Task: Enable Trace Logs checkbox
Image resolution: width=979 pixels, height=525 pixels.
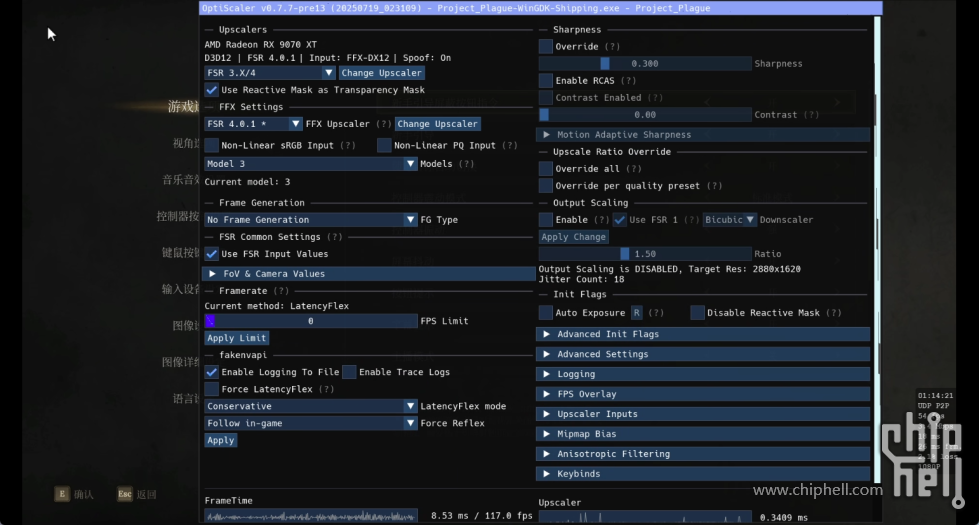Action: click(x=350, y=372)
